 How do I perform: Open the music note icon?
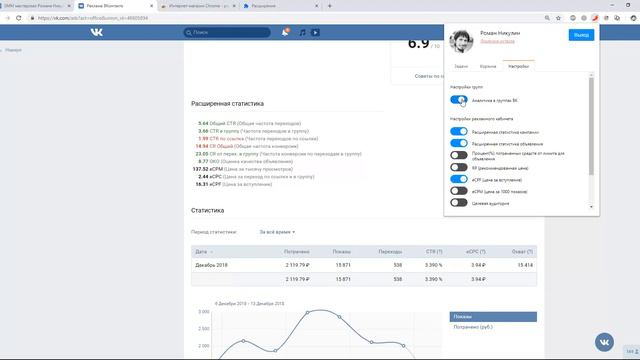302,32
